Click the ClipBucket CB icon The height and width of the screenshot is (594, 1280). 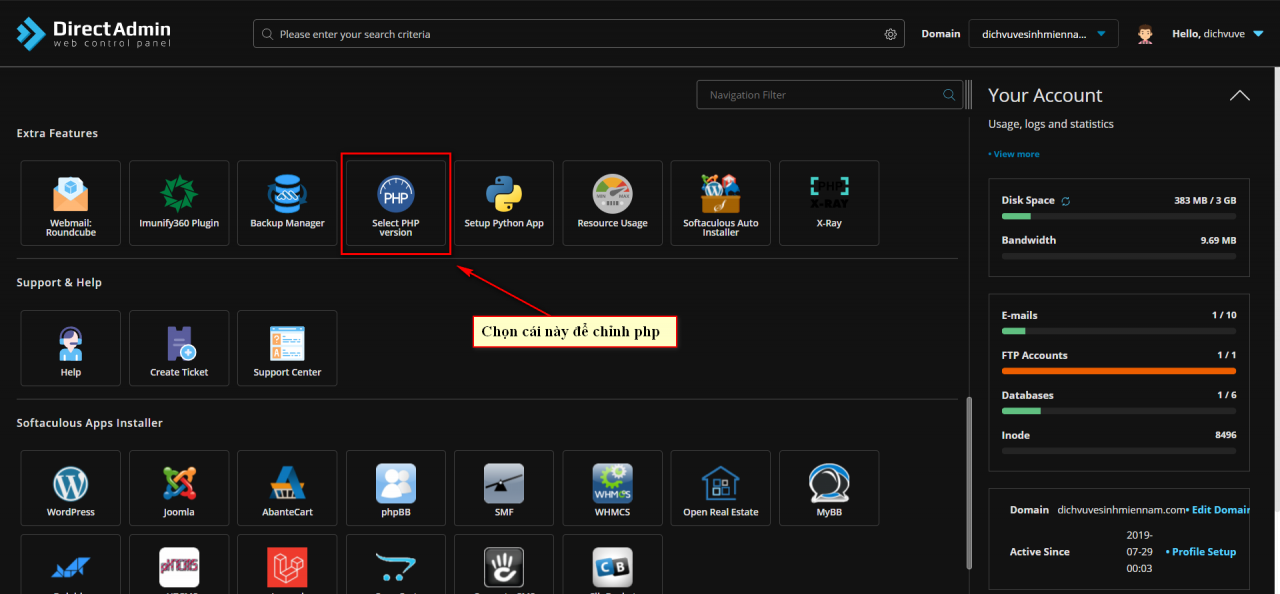pos(612,567)
